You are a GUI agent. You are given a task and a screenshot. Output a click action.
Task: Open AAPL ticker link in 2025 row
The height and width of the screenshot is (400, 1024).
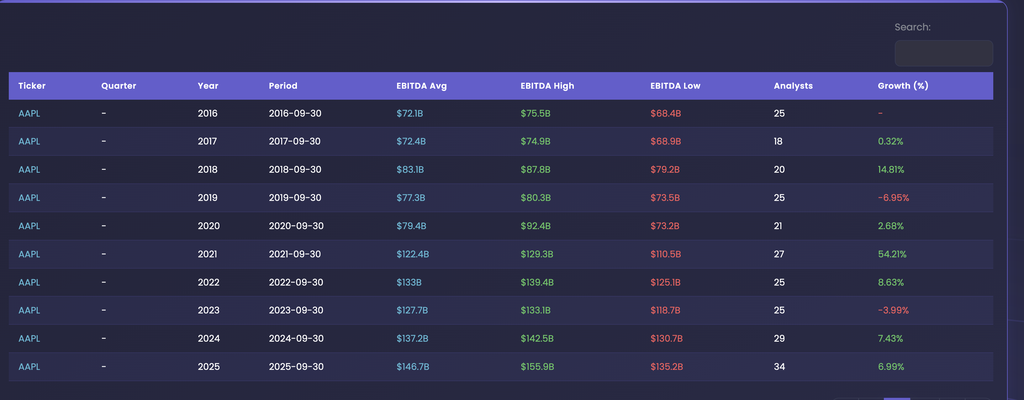[x=29, y=367]
